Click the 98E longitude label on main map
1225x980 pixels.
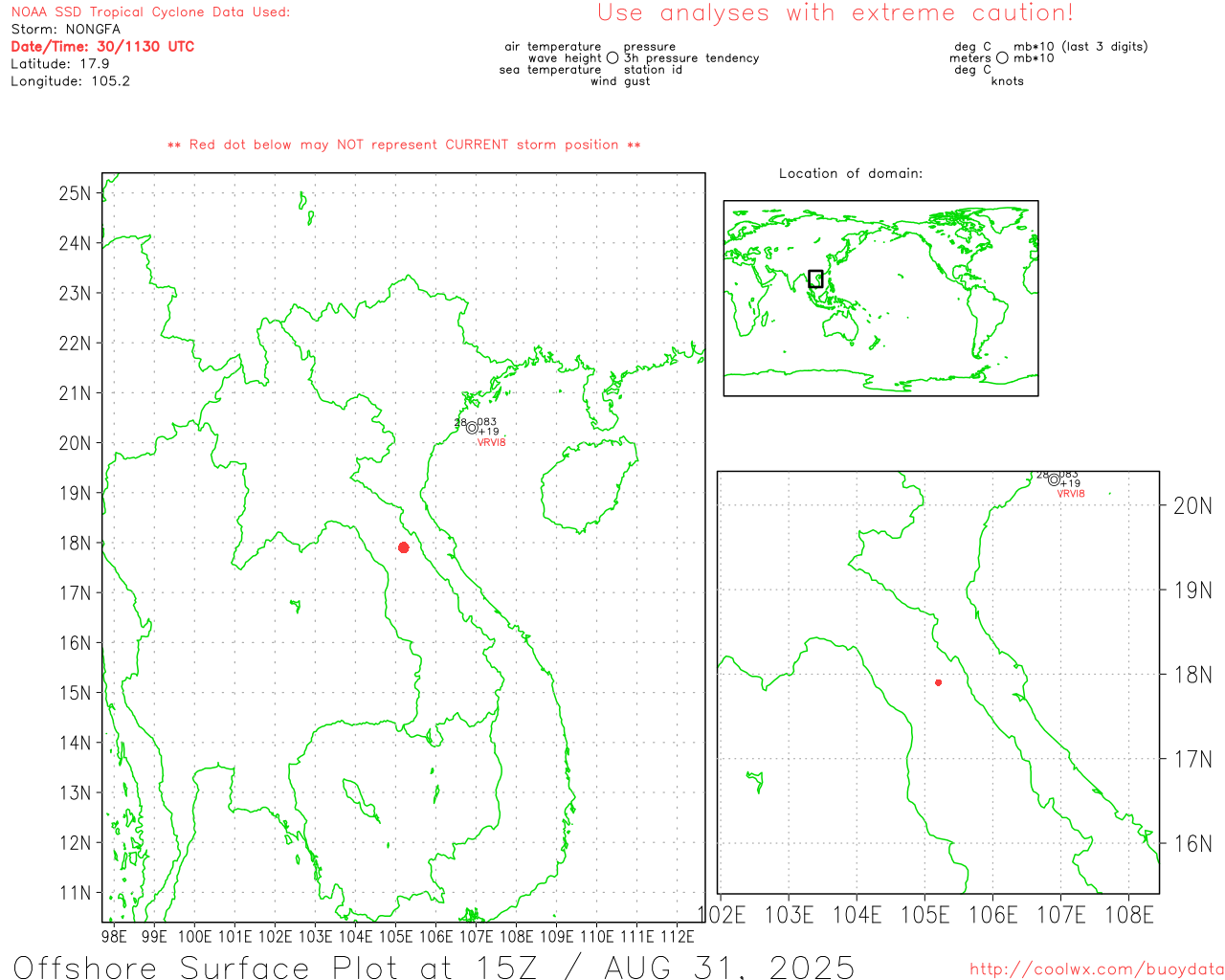[x=114, y=936]
